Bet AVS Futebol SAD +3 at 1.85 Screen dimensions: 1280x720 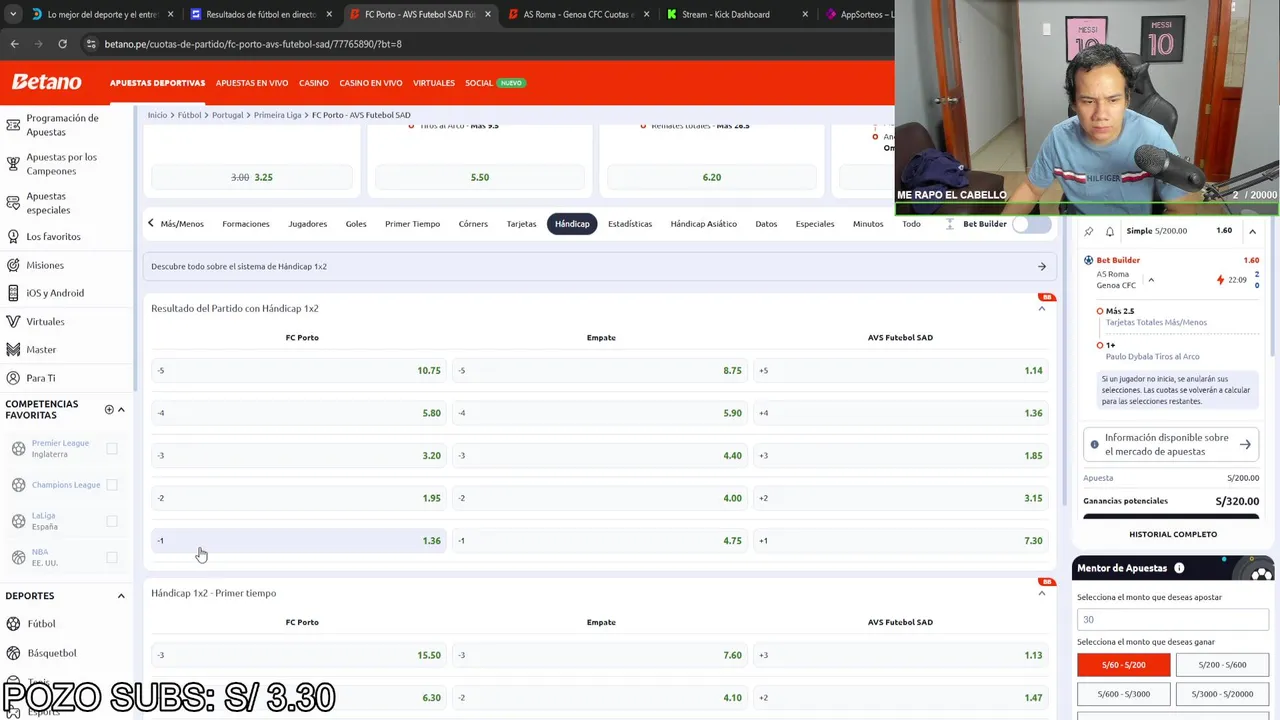(901, 456)
